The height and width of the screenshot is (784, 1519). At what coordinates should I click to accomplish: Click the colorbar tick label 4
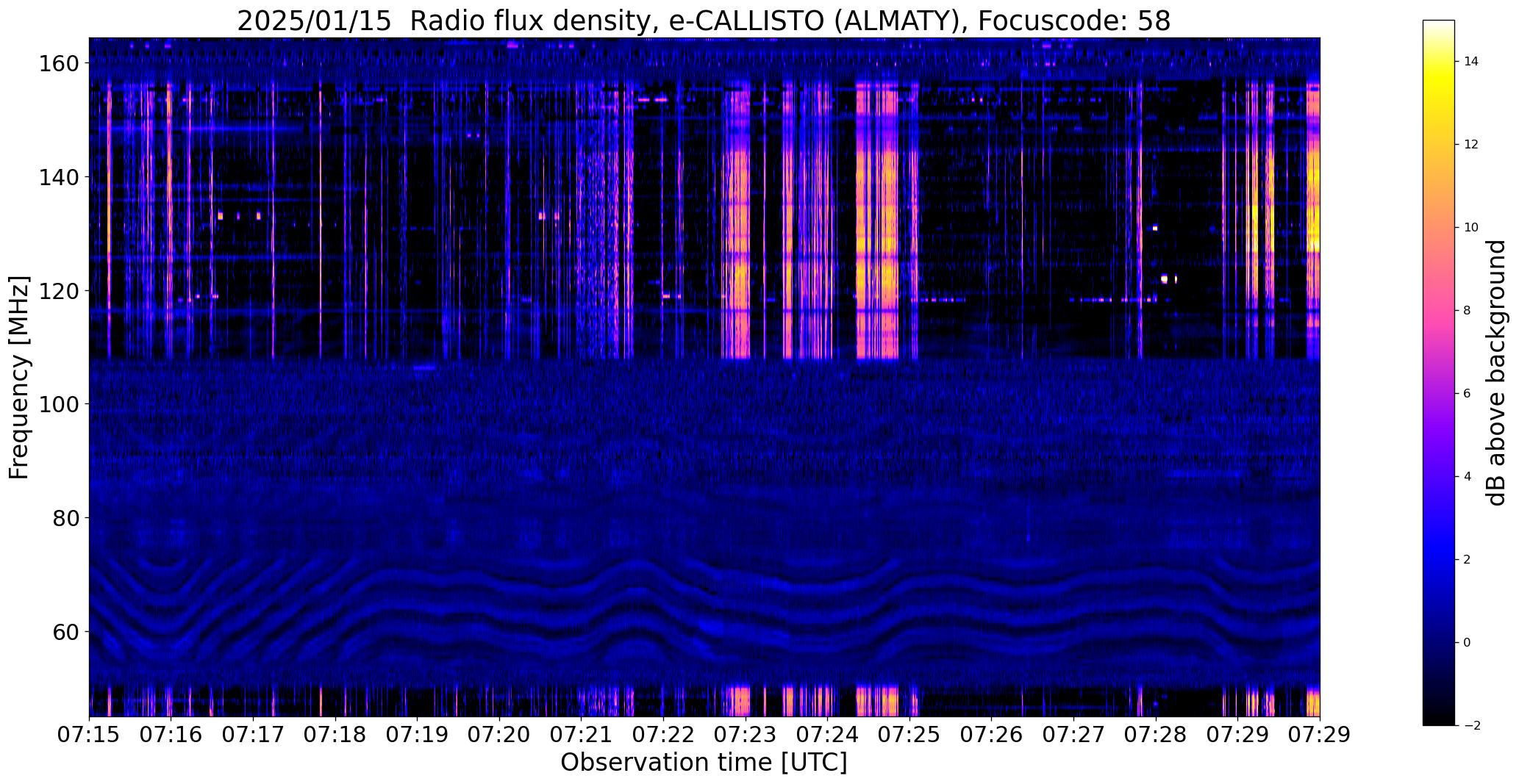tap(1467, 477)
